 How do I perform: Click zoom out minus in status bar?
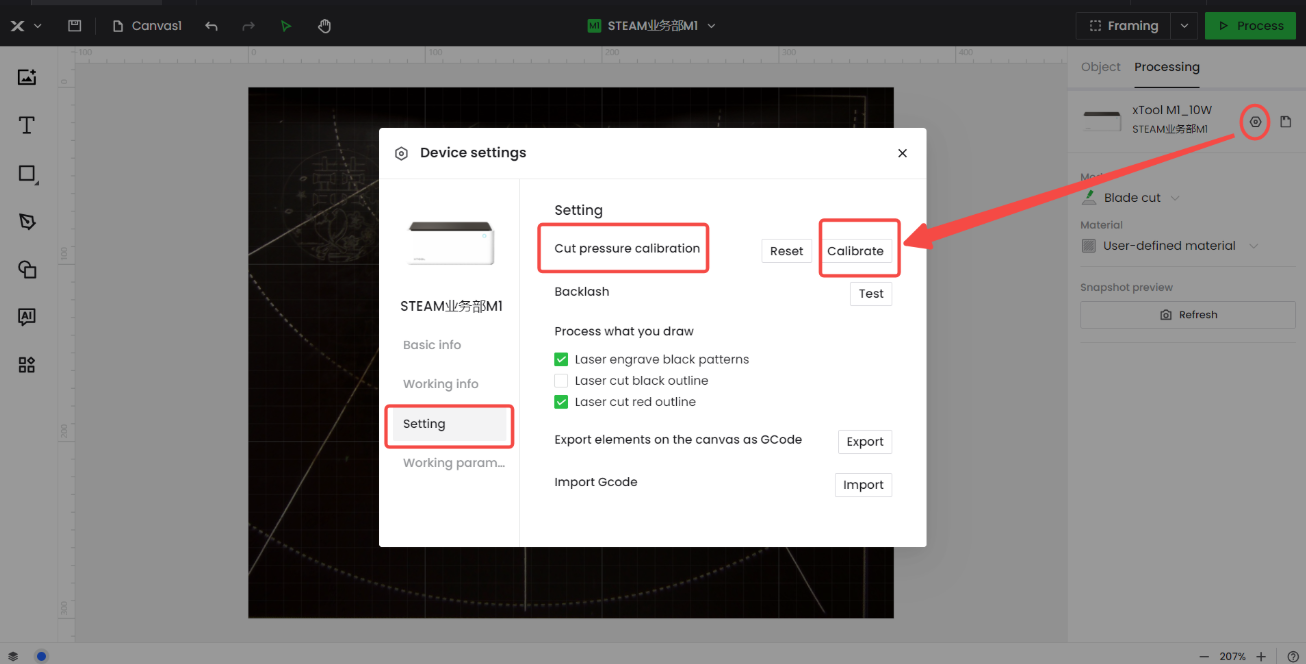[1203, 656]
